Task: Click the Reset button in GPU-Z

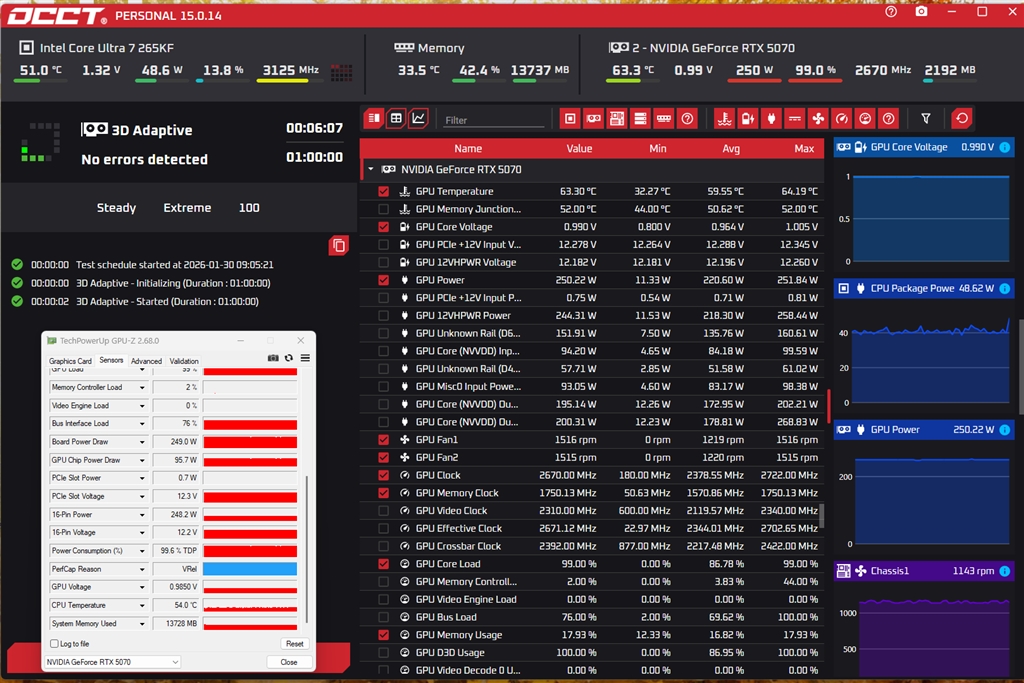Action: pos(295,644)
